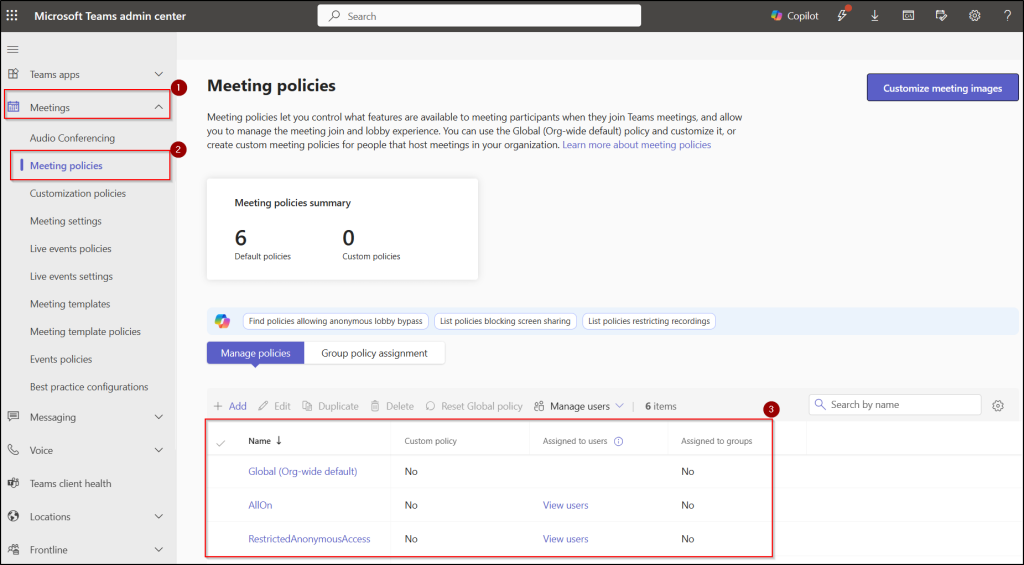Viewport: 1024px width, 565px height.
Task: Click the Duplicate toolbar button
Action: (x=330, y=406)
